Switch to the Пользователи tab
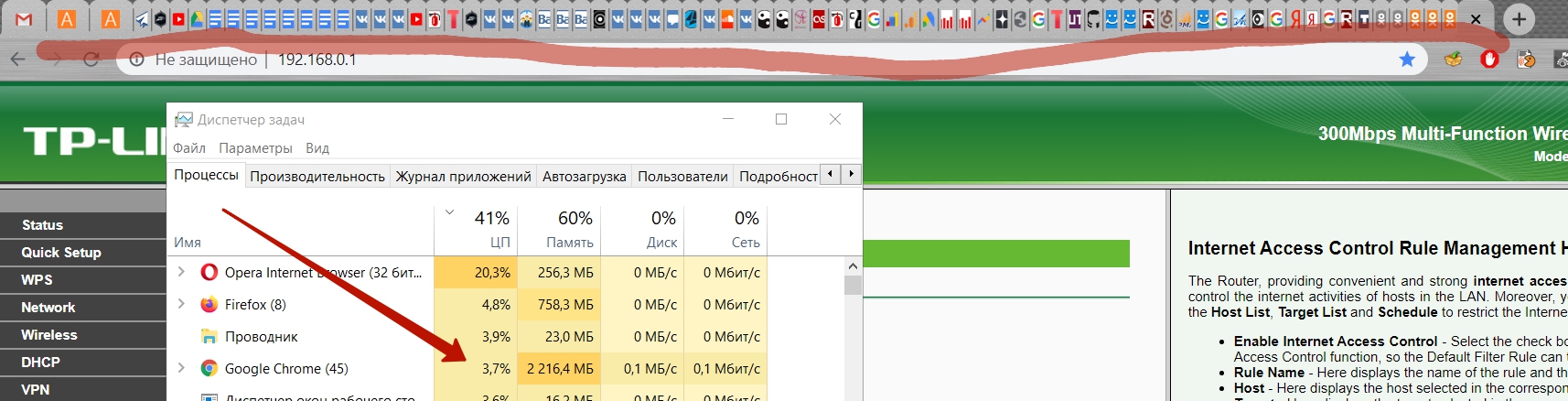 682,176
